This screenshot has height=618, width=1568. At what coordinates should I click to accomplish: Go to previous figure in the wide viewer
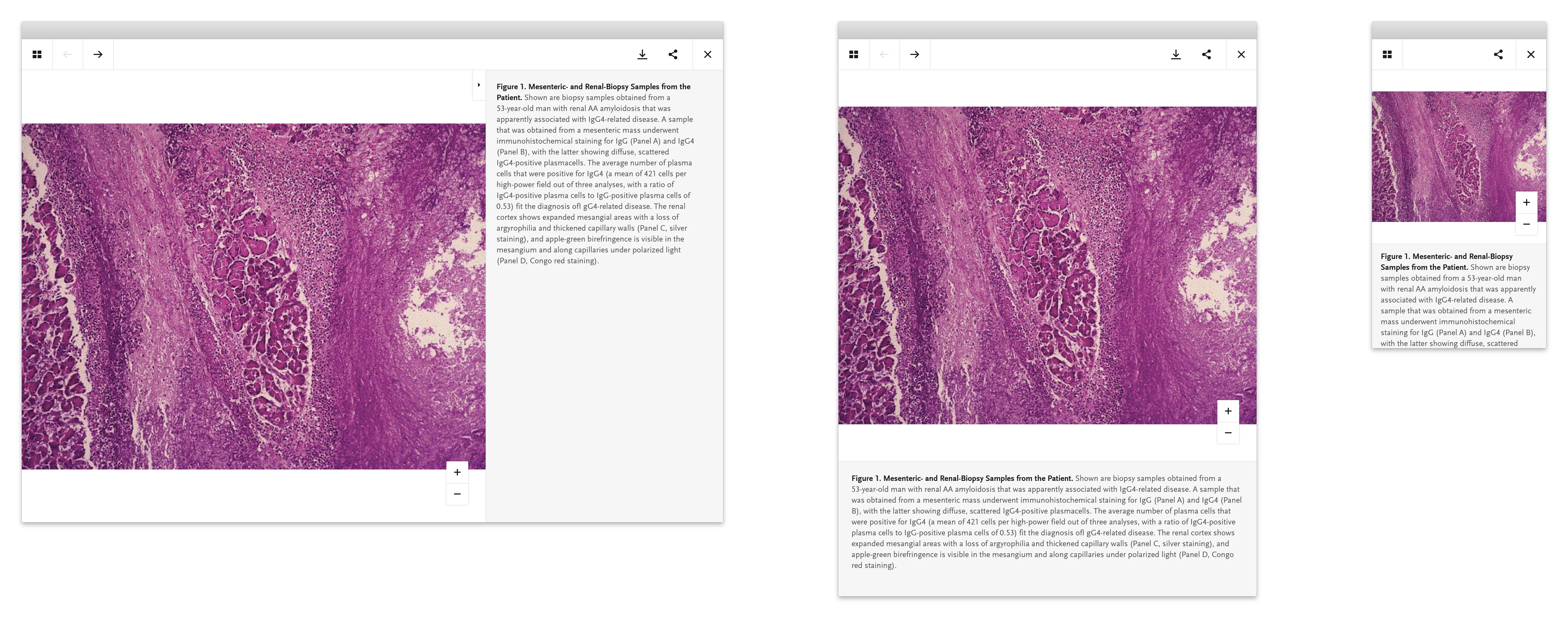[x=68, y=55]
